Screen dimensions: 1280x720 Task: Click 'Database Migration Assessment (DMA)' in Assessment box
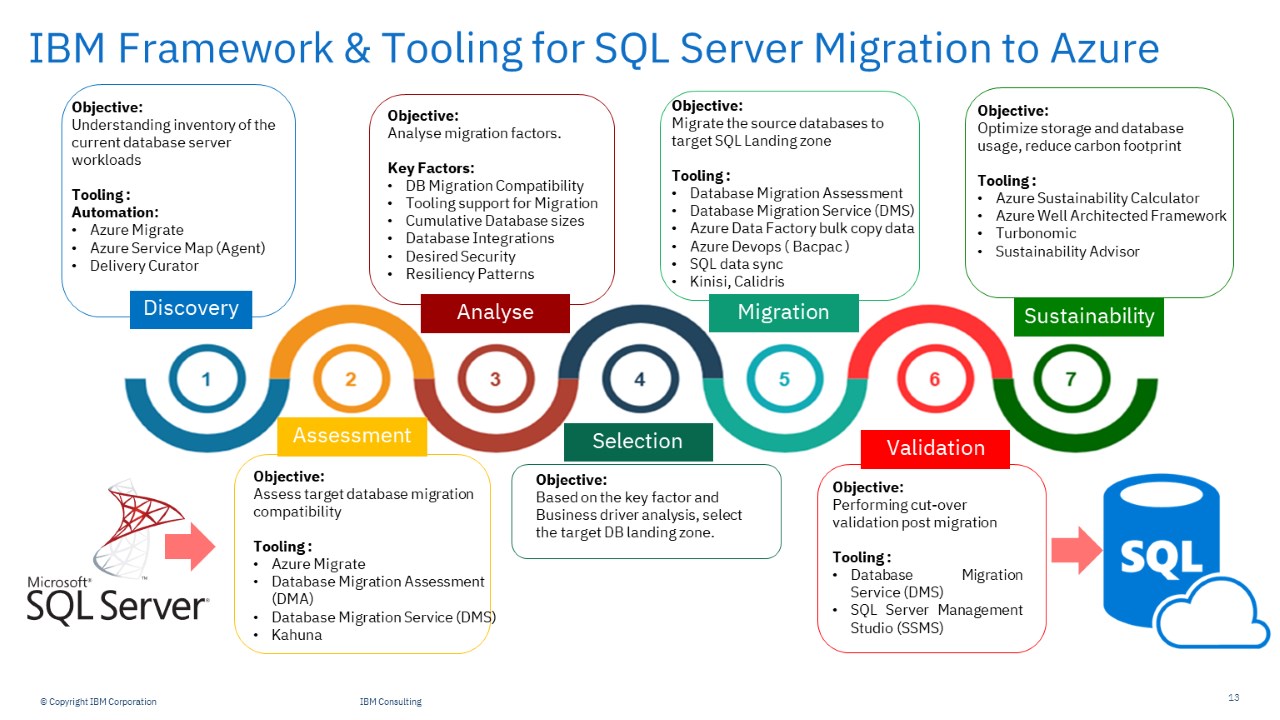[x=378, y=590]
